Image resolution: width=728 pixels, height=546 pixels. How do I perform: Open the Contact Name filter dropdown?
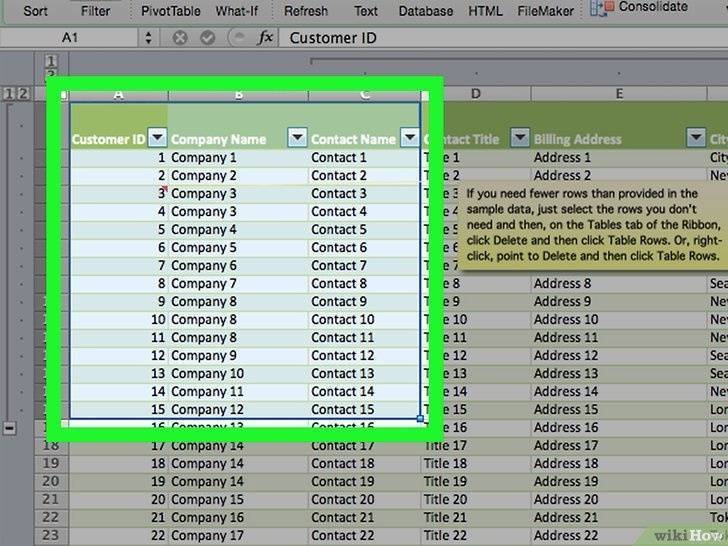pyautogui.click(x=409, y=139)
